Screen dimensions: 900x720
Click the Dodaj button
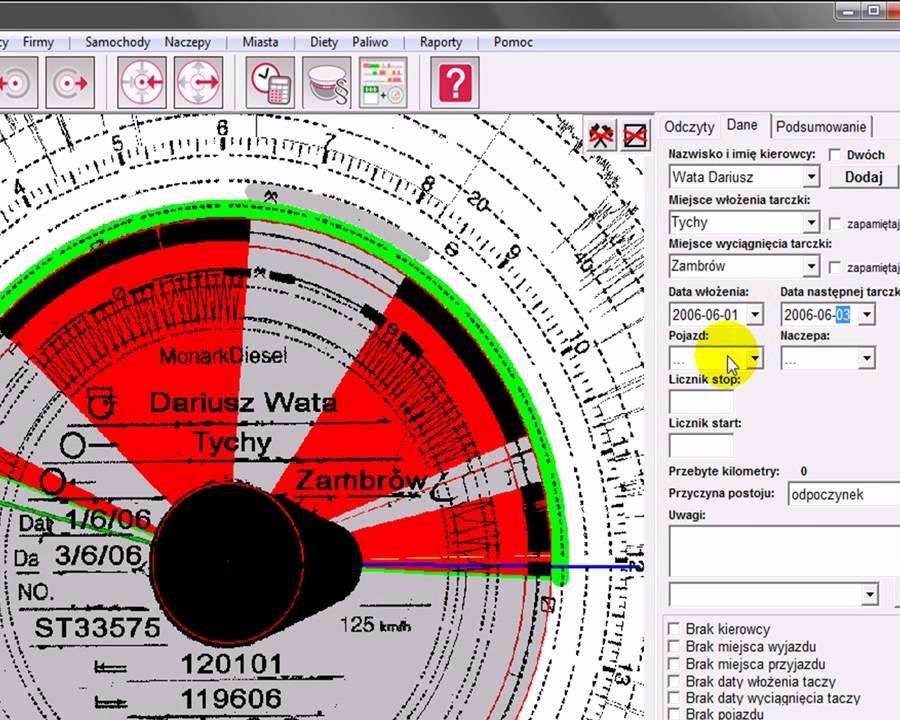863,177
